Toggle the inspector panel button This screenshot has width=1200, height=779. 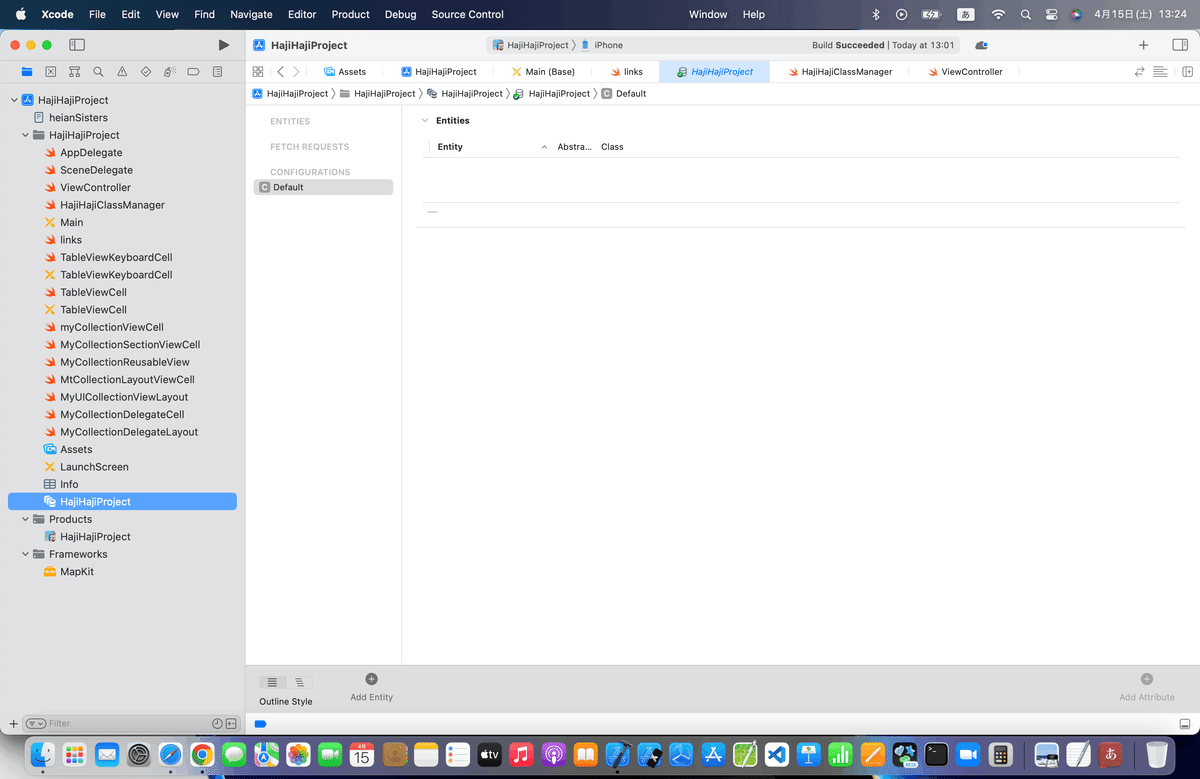point(1179,45)
